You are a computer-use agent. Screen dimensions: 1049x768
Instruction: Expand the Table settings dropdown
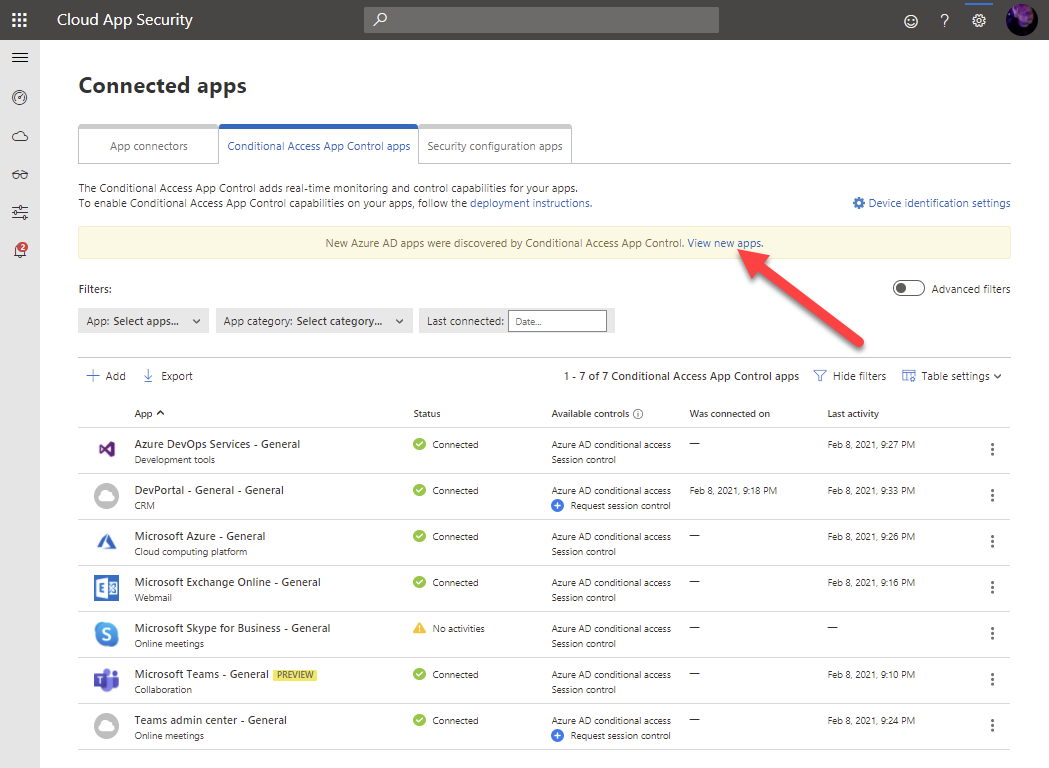point(951,375)
